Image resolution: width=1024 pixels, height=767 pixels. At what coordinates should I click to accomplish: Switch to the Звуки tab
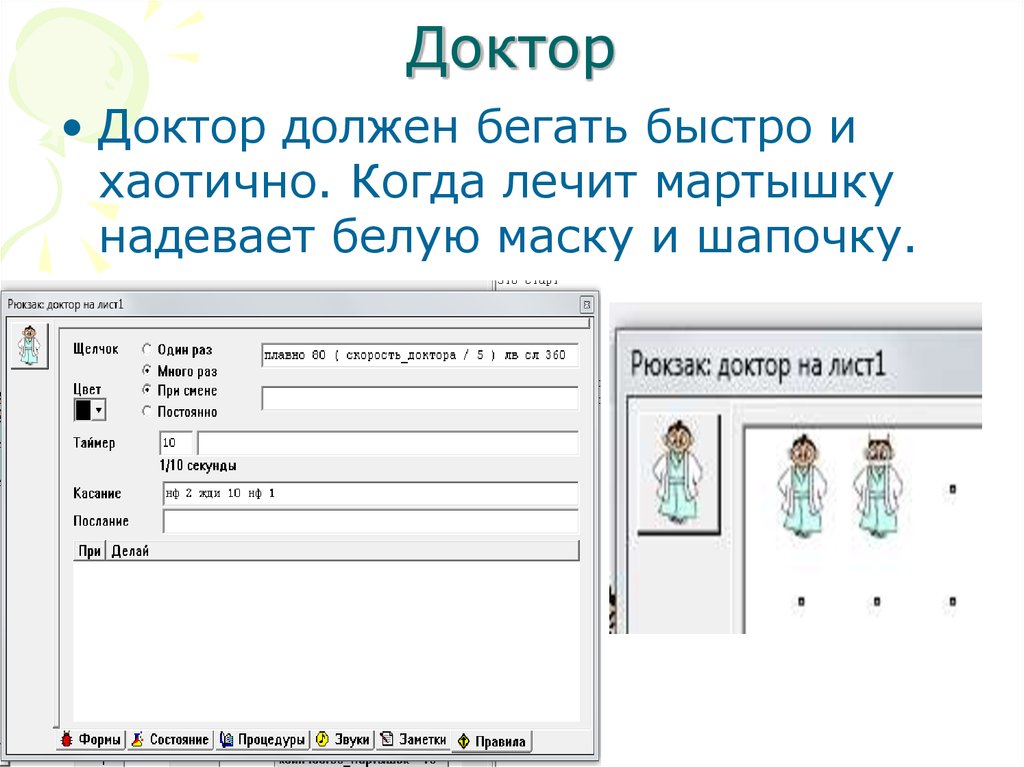pos(342,740)
